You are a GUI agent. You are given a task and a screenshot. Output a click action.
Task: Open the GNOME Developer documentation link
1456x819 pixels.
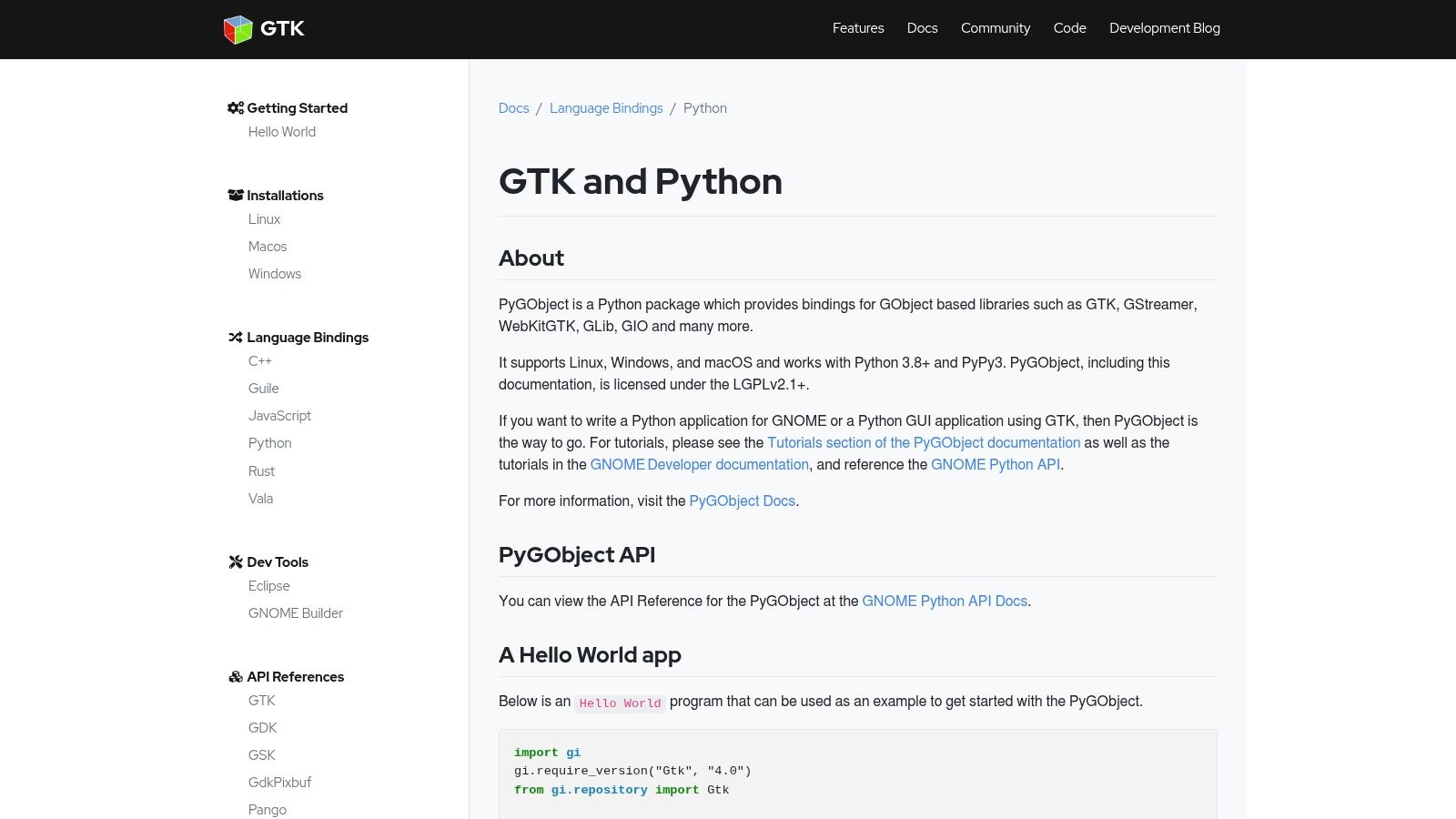coord(700,465)
